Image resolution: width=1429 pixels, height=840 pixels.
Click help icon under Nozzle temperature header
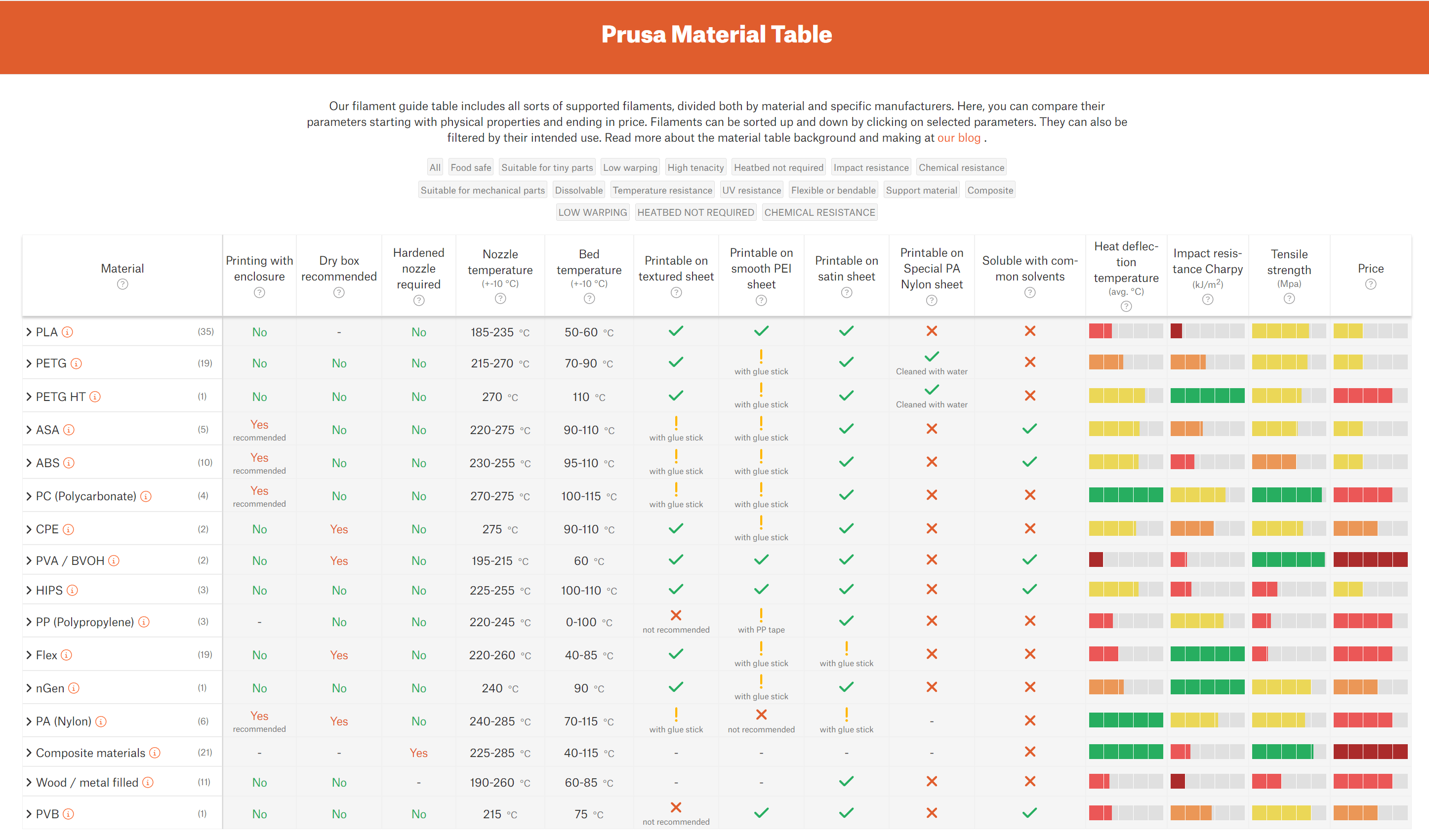pos(499,299)
